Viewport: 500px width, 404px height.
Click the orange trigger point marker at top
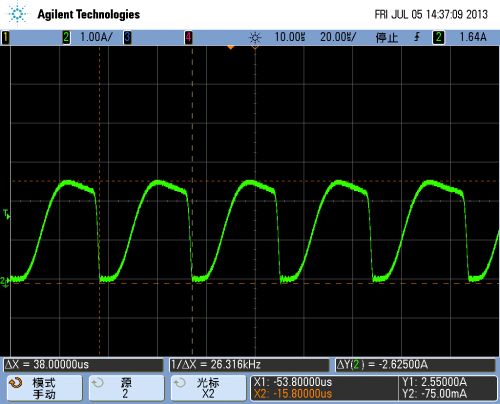click(x=231, y=48)
